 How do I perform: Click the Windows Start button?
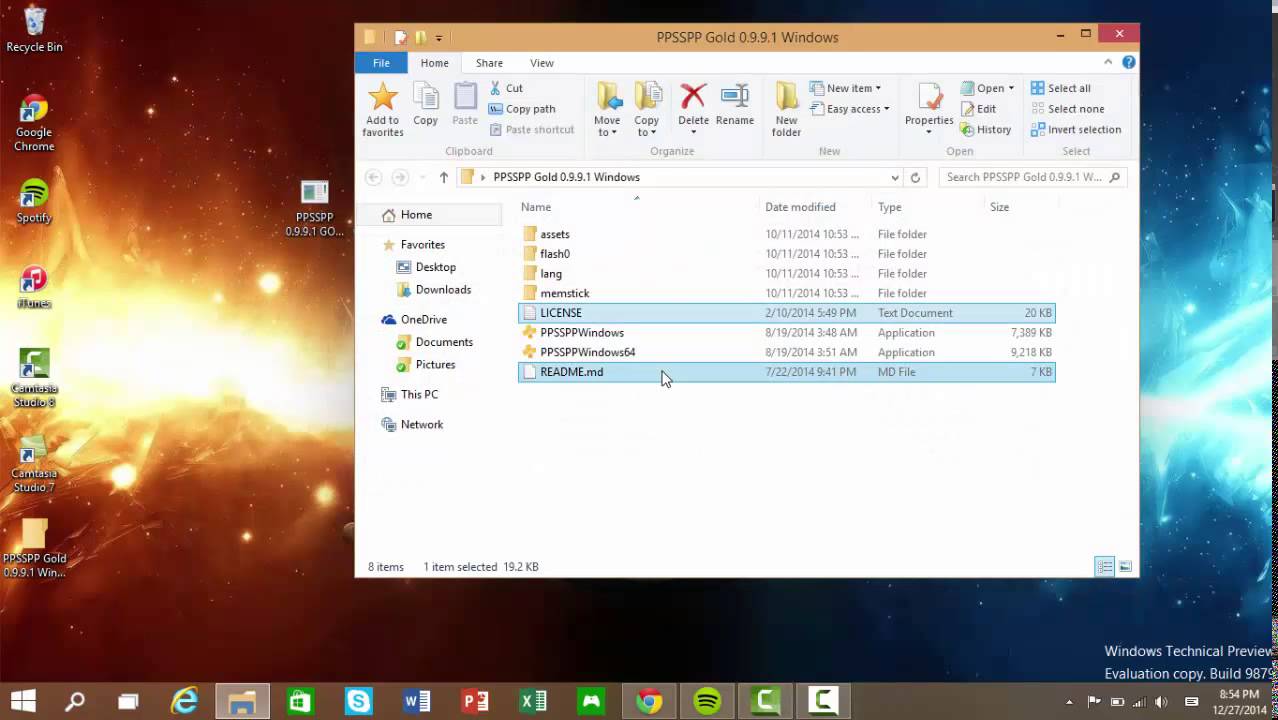23,701
